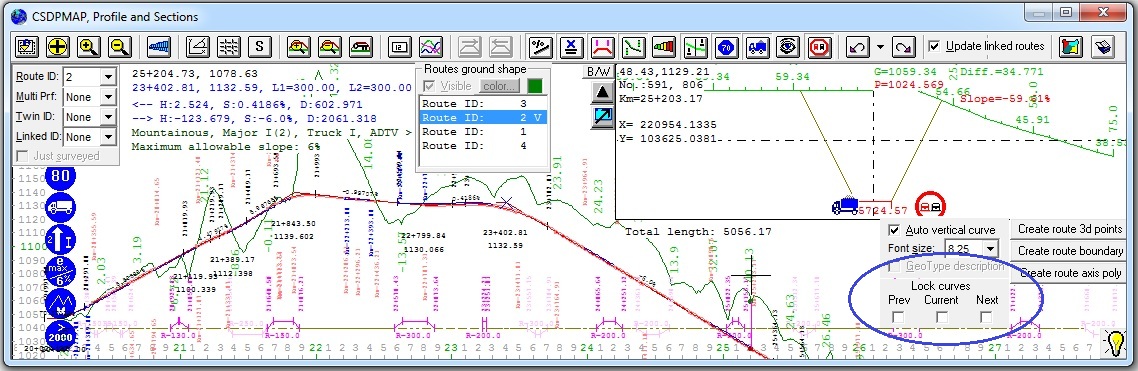Click the 'S' toolbar button
Viewport: 1138px width, 371px height.
pos(260,46)
